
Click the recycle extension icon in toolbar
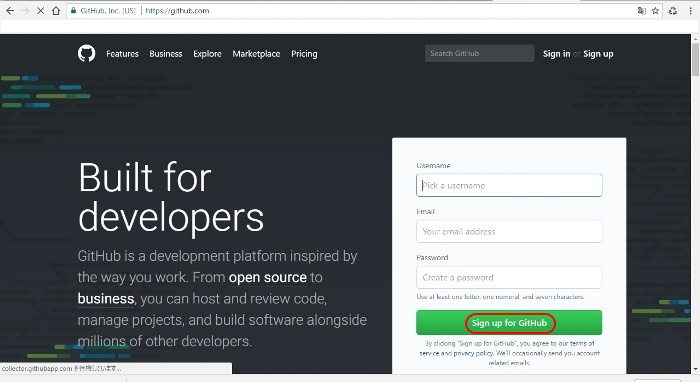click(673, 11)
